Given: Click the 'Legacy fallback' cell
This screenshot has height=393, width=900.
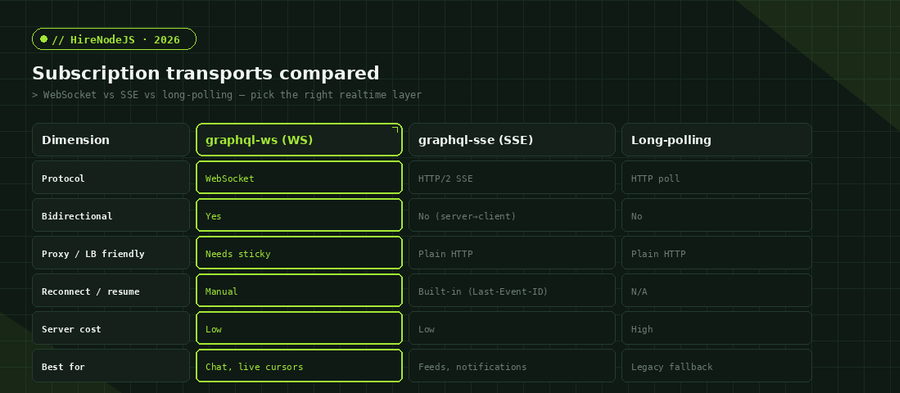Looking at the screenshot, I should pos(716,365).
